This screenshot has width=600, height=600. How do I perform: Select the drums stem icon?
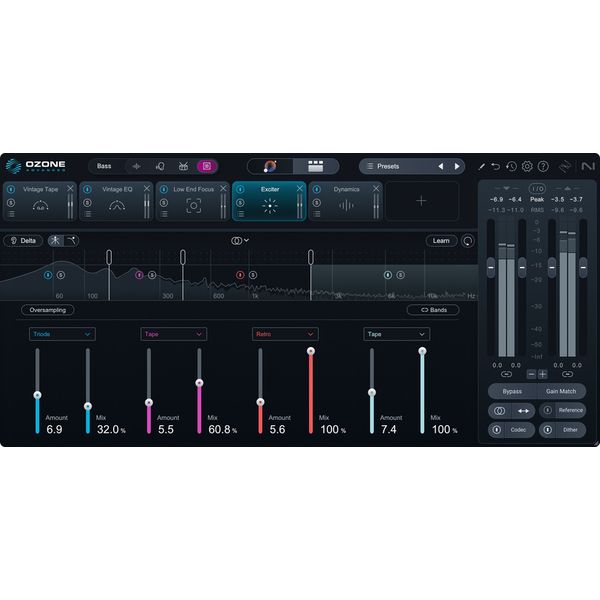coord(183,166)
